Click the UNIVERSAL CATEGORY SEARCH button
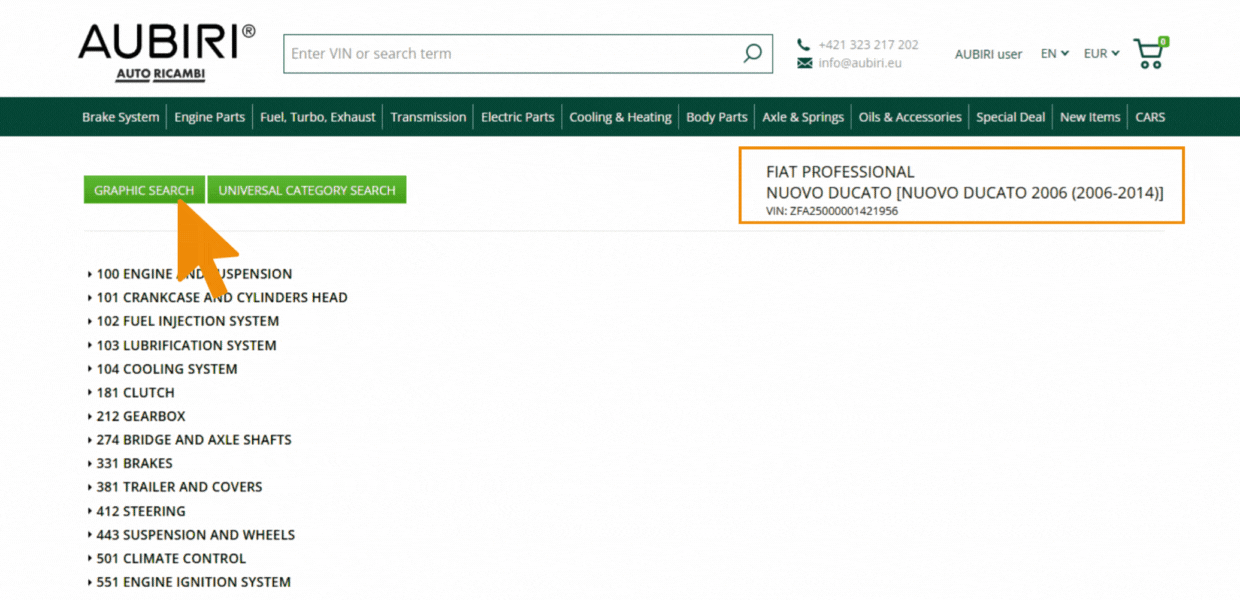The width and height of the screenshot is (1240, 600). (307, 190)
